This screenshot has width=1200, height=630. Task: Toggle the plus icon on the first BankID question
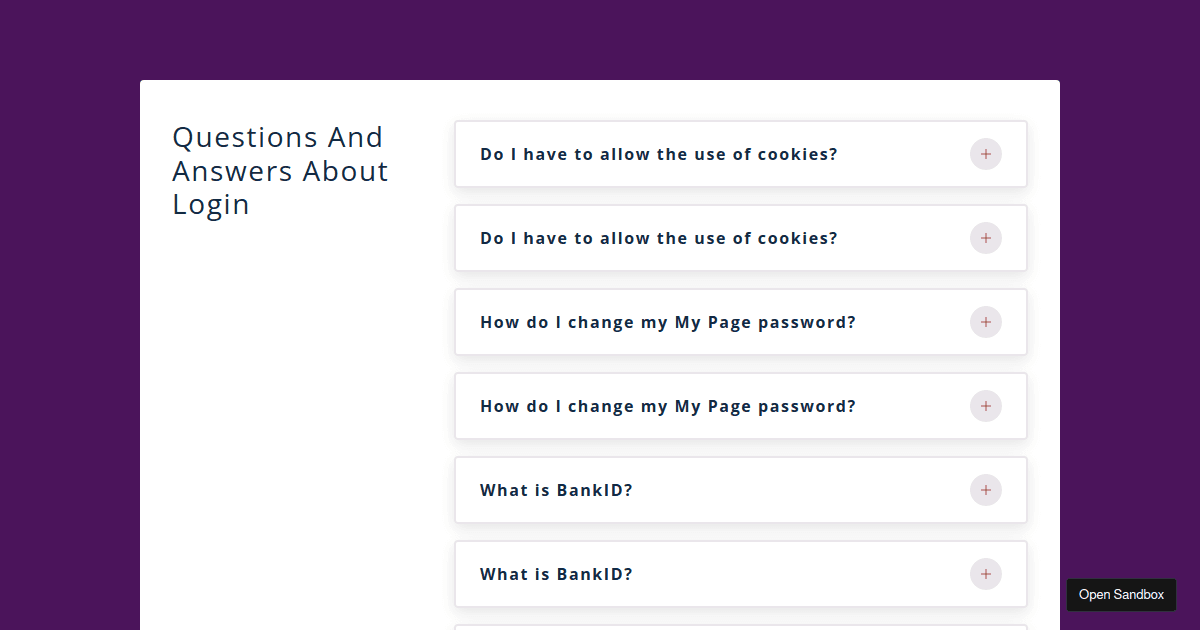(x=985, y=490)
